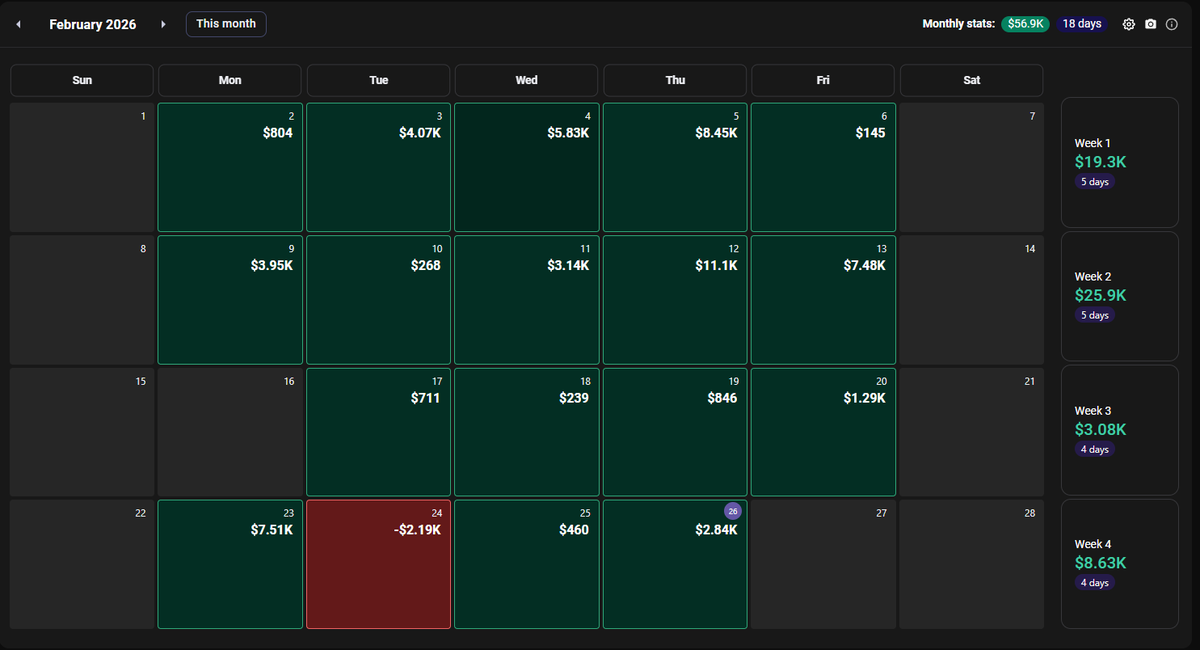Click the Week 4 total $8.63K
The height and width of the screenshot is (650, 1200).
[1101, 563]
